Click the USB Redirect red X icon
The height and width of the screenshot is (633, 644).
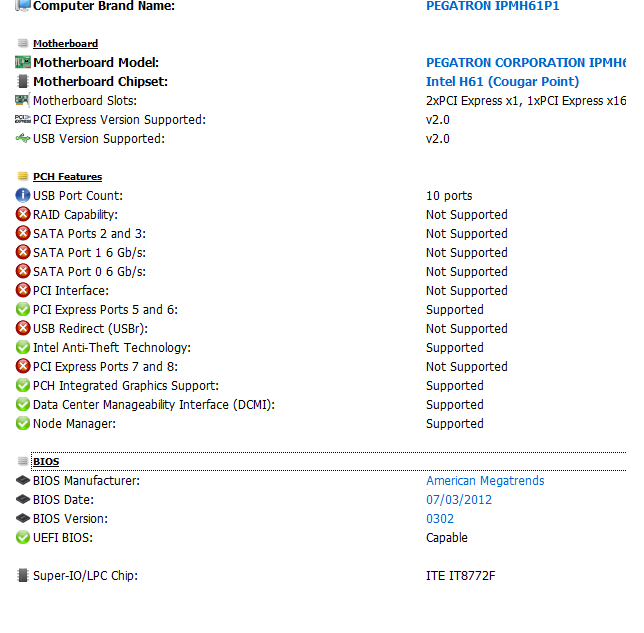point(23,328)
